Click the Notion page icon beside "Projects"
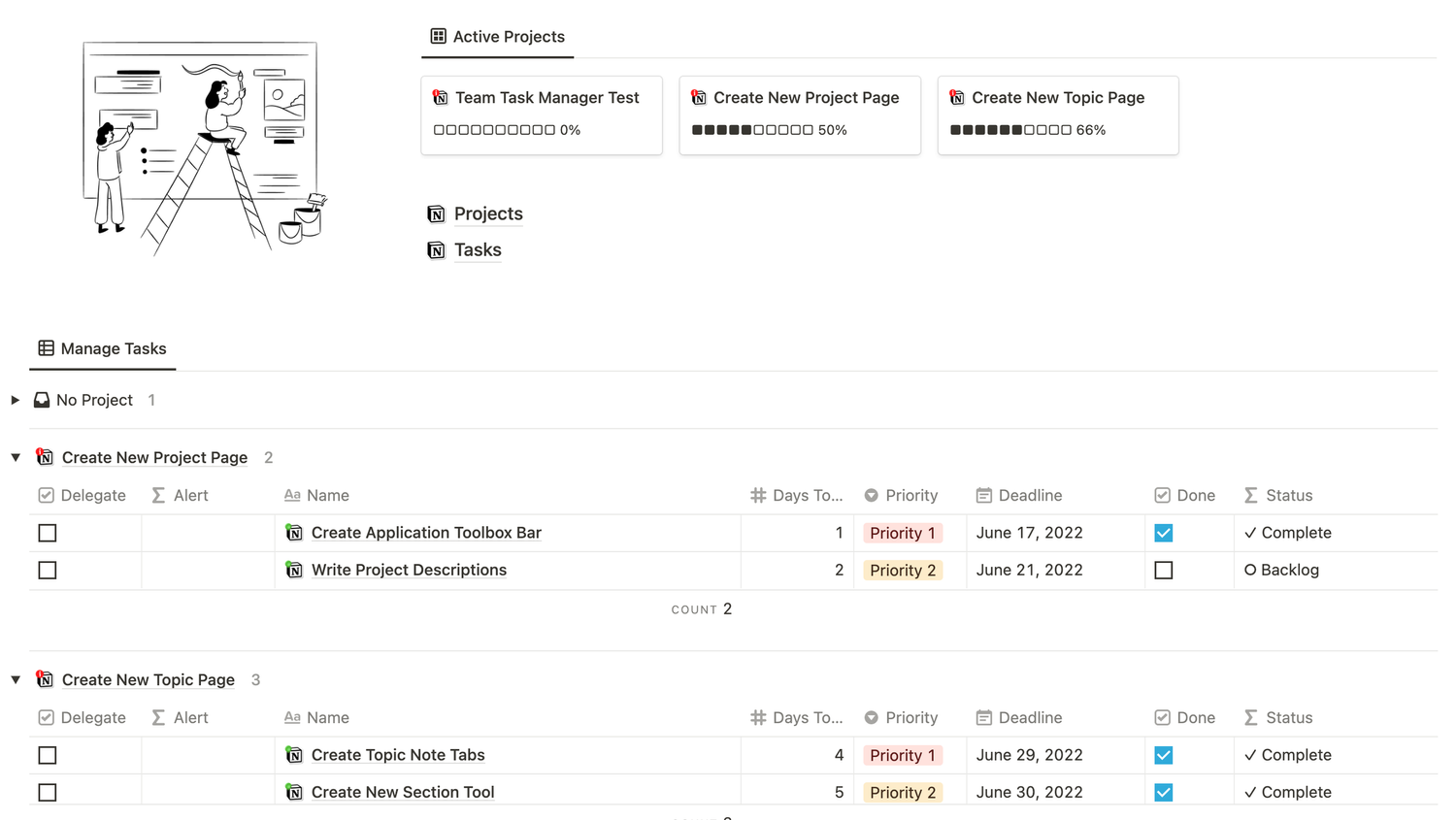The width and height of the screenshot is (1456, 820). [x=436, y=213]
